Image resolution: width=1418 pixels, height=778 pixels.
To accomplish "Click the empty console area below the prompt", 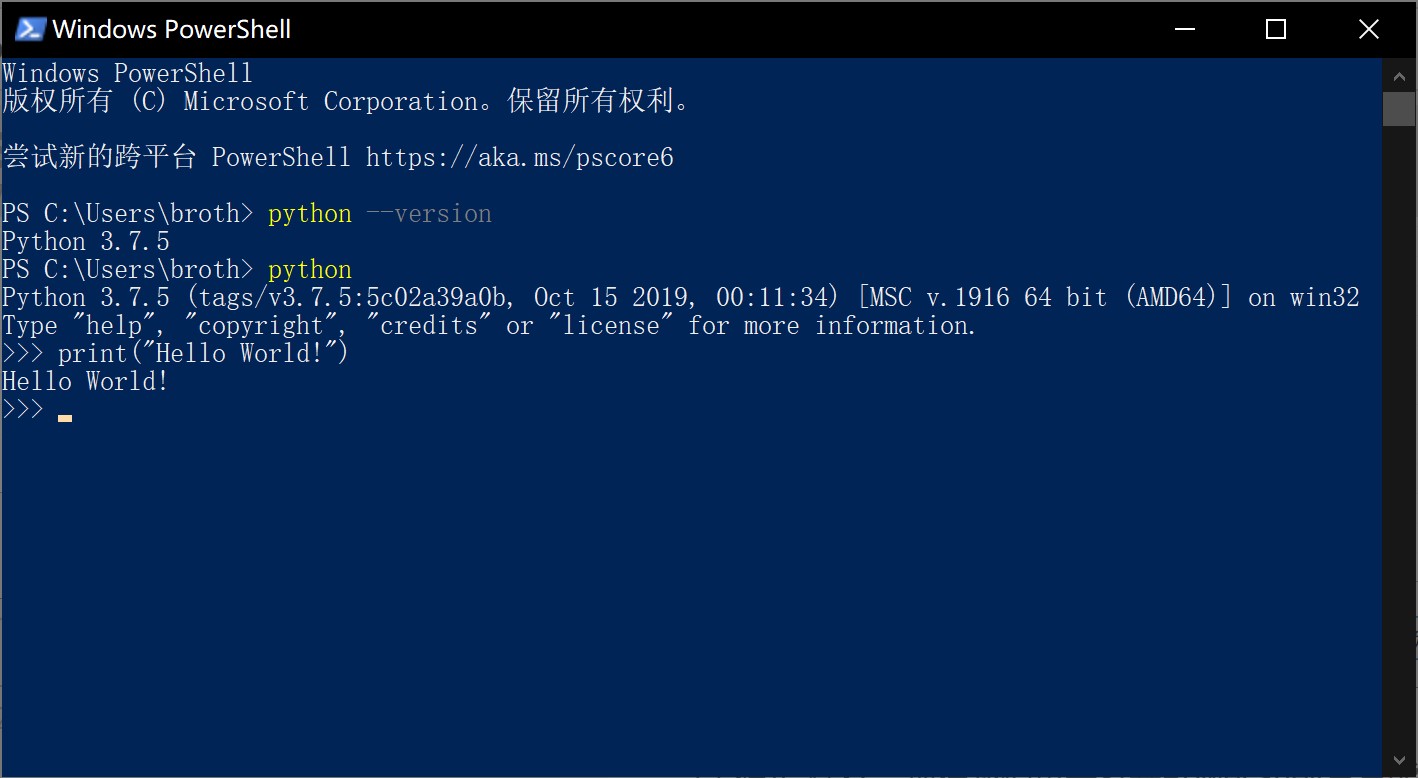I will (600, 550).
